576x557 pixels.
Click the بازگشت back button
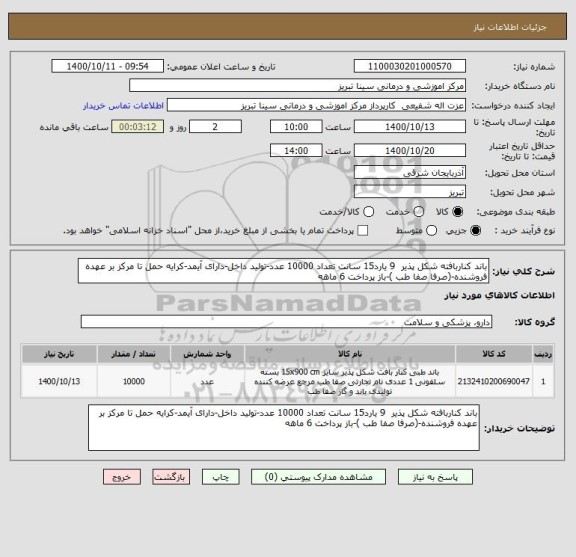pos(171,477)
